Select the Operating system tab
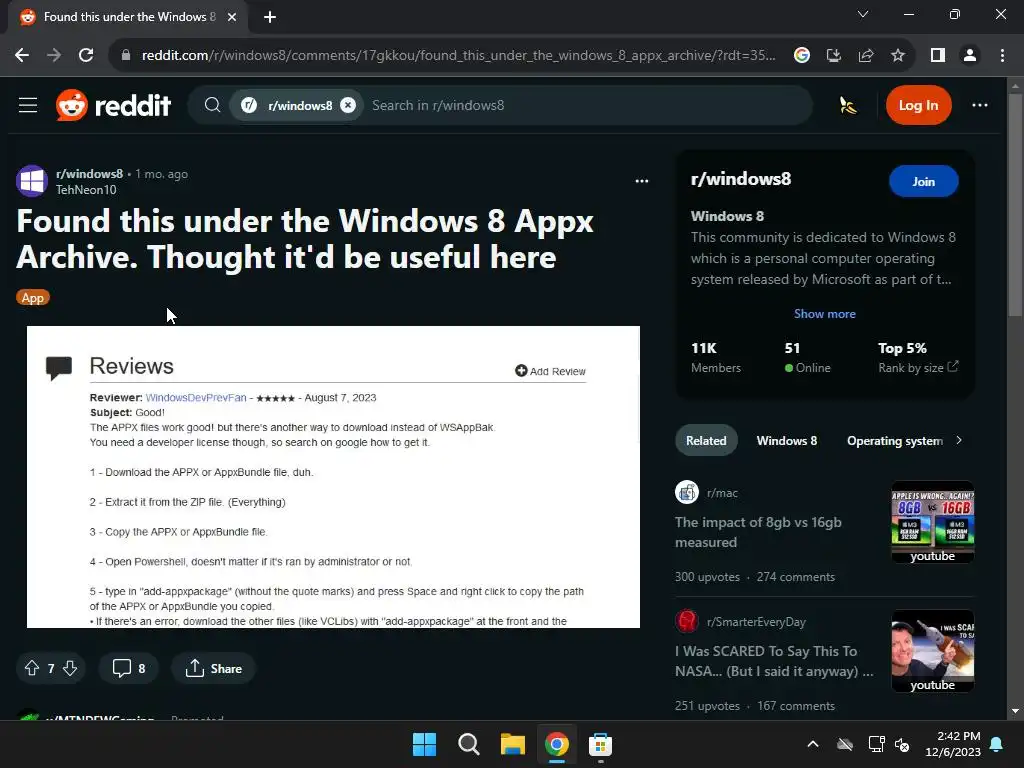Screen dimensions: 1024x768 pyautogui.click(x=895, y=440)
